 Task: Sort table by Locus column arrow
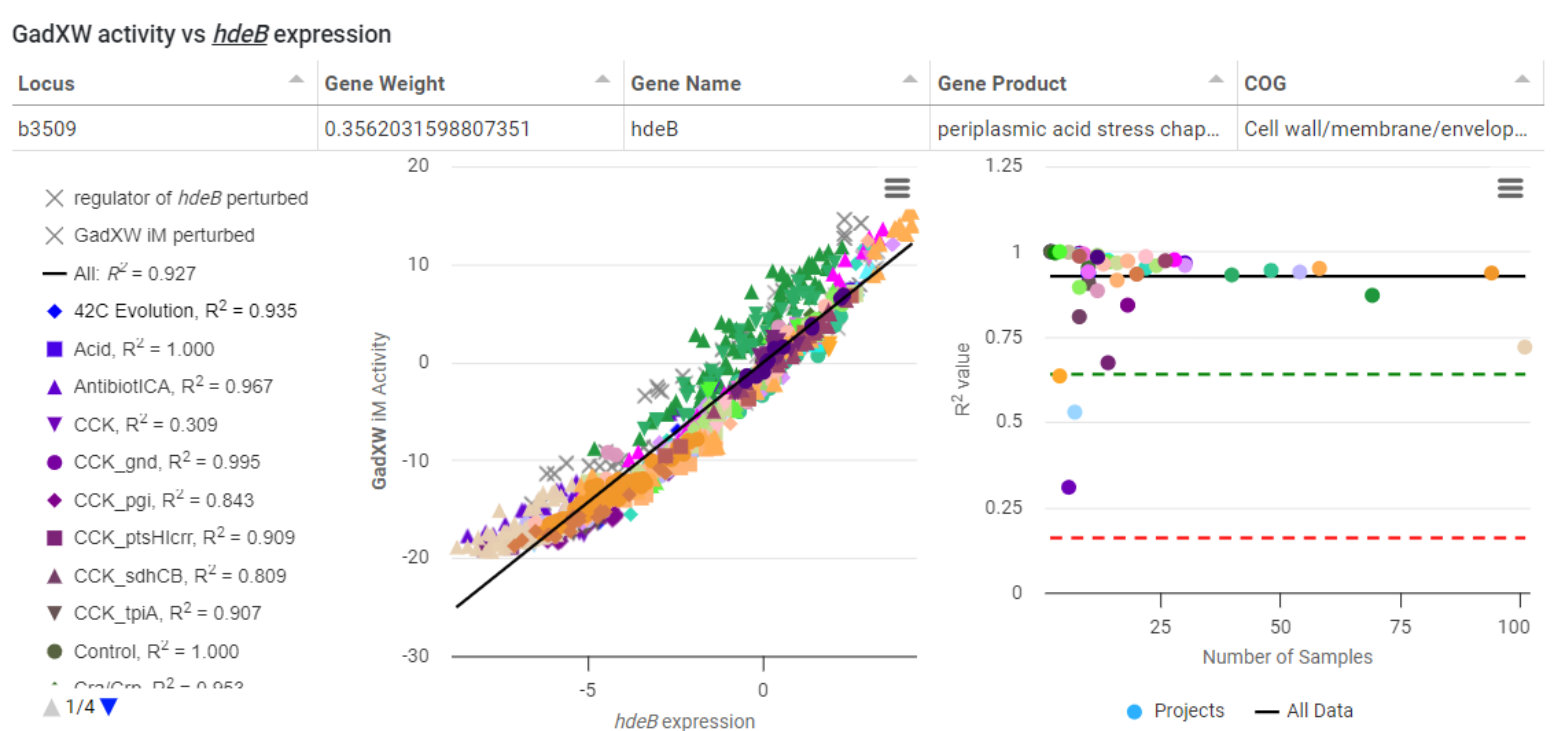point(296,79)
